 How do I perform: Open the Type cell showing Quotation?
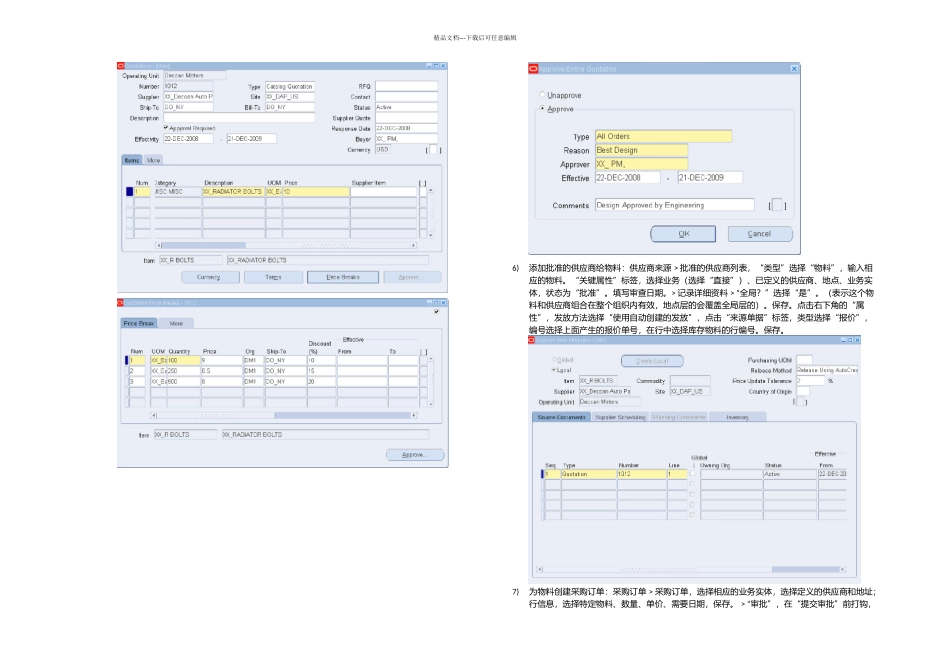[x=588, y=474]
